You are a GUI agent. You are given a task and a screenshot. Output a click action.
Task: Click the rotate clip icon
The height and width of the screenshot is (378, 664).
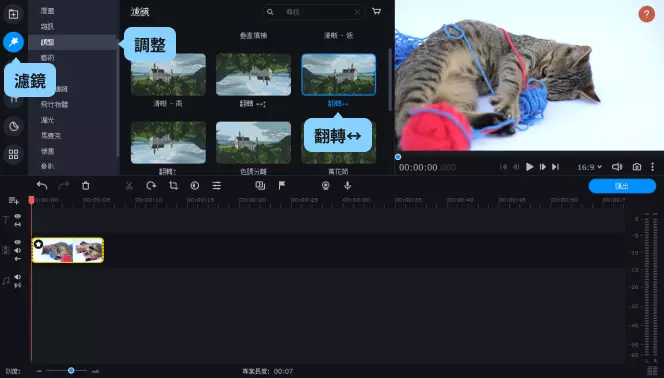[x=151, y=185]
